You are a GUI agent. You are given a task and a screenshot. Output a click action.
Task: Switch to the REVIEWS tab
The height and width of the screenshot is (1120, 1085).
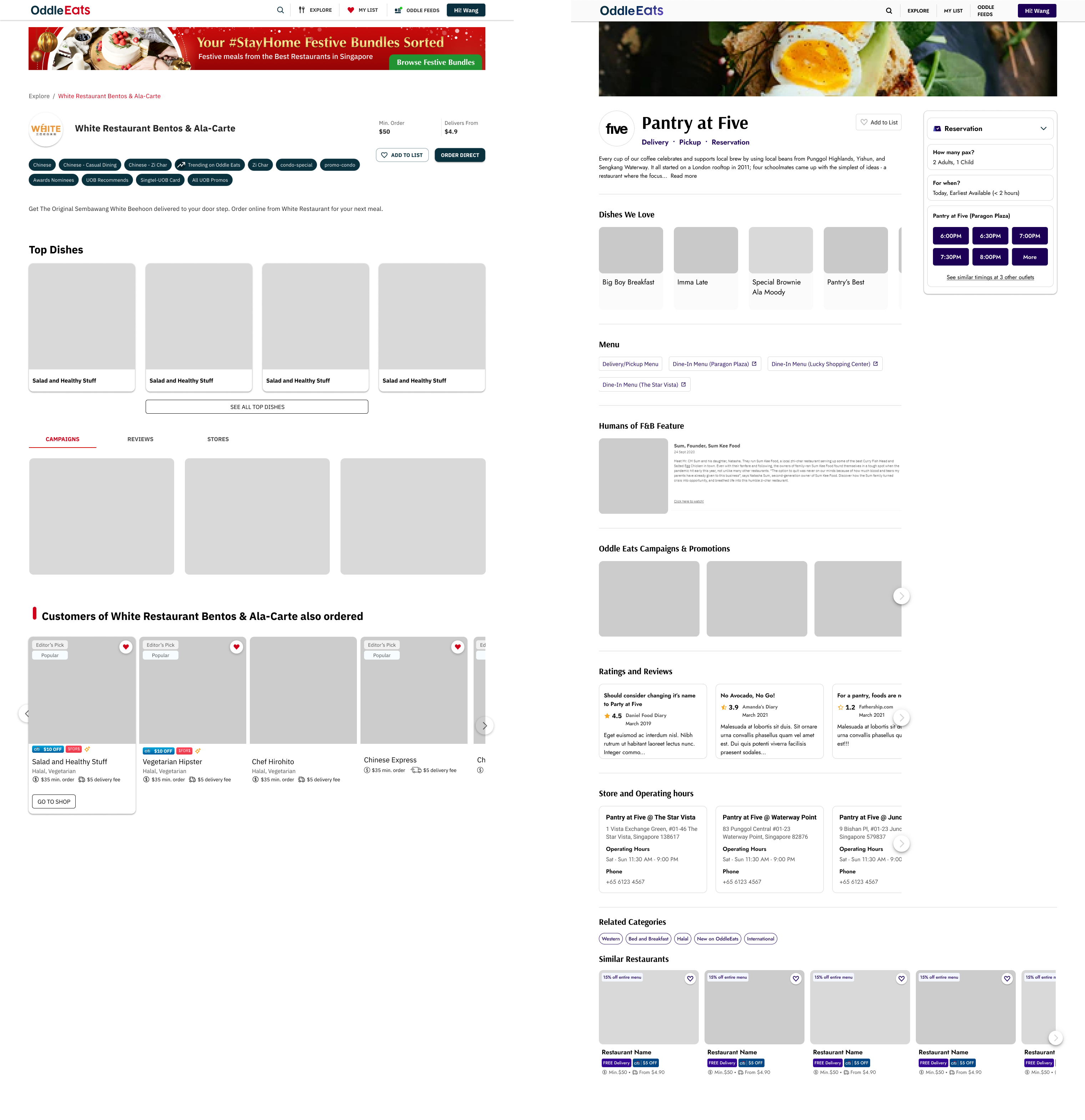[140, 439]
